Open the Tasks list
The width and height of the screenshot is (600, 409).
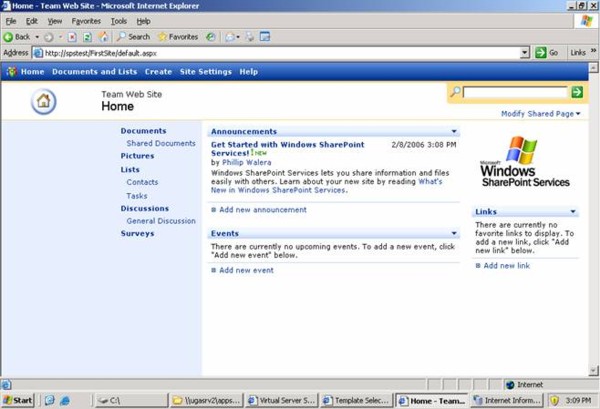tap(137, 196)
